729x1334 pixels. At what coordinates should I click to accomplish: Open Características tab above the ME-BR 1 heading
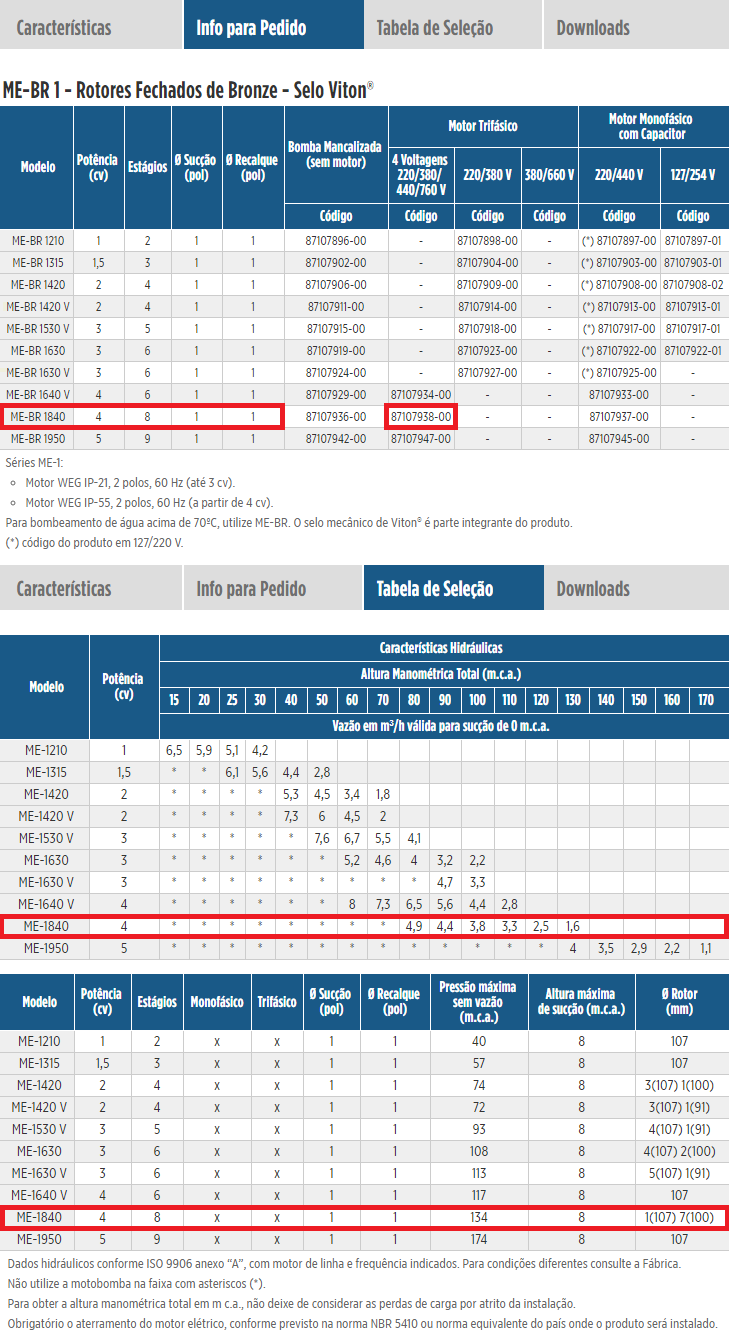[64, 28]
